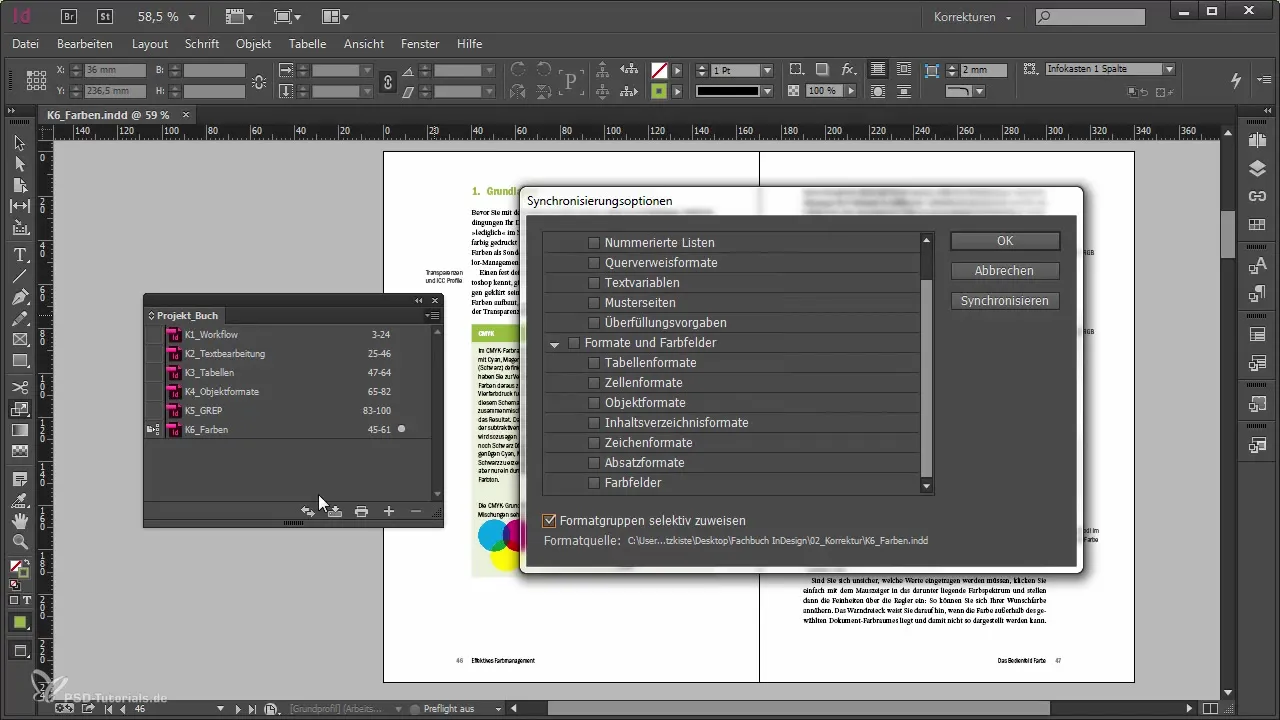1280x720 pixels.
Task: Open the Datei menu
Action: click(x=26, y=44)
